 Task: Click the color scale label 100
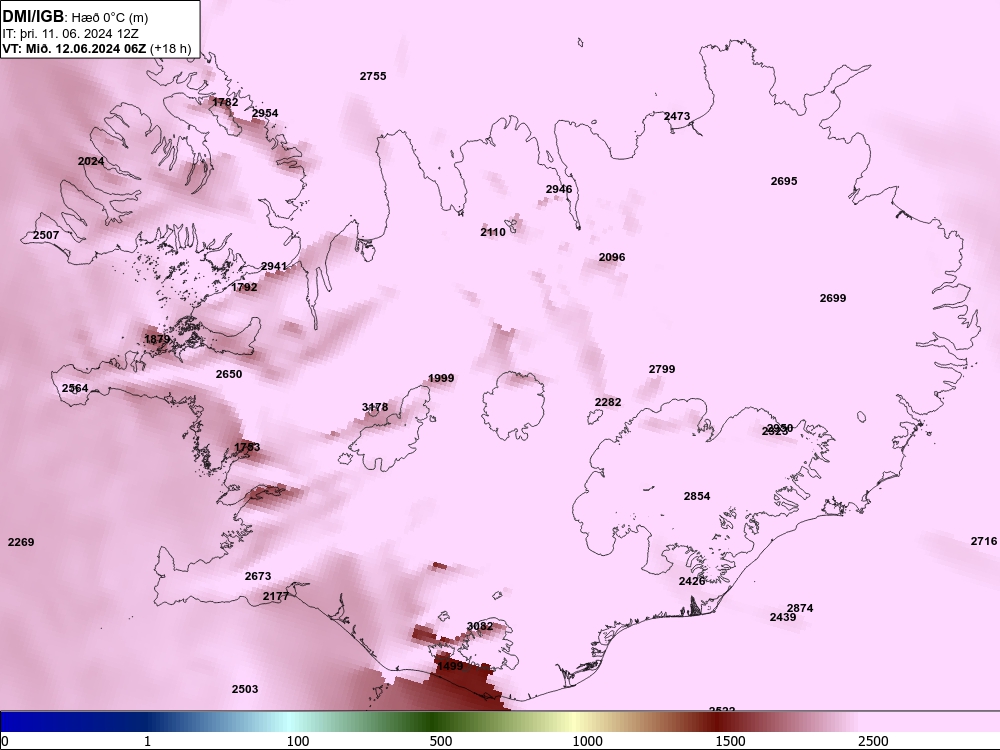(x=298, y=741)
